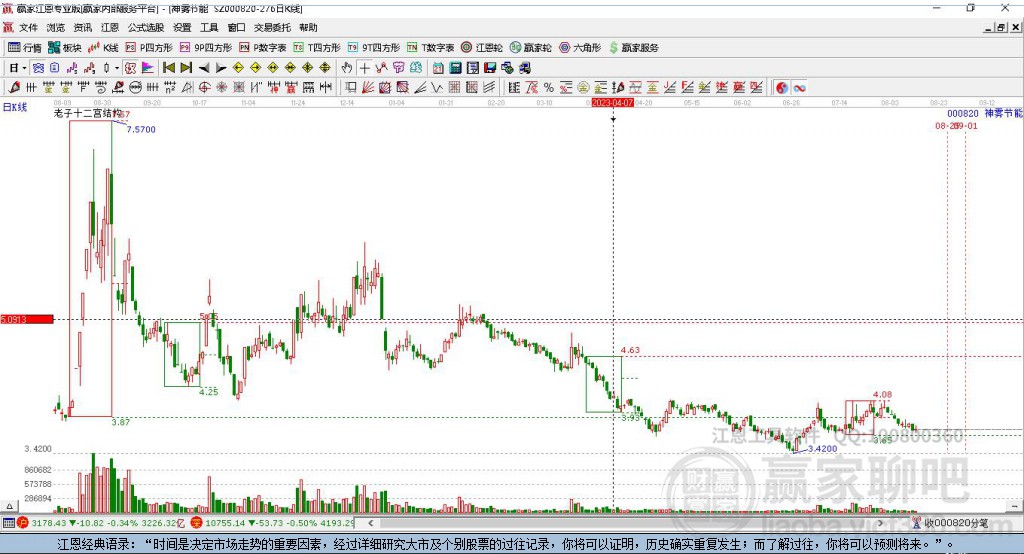Select the hand pan tool
The width and height of the screenshot is (1024, 554).
347,68
